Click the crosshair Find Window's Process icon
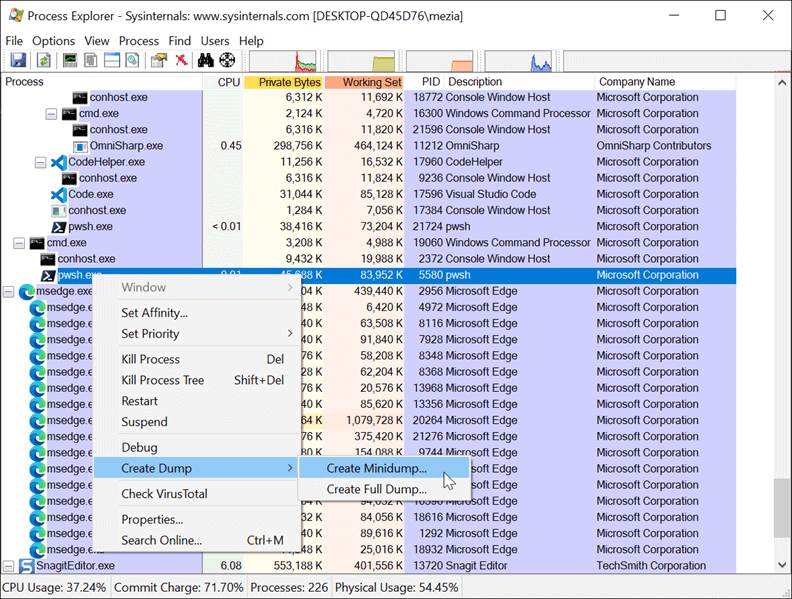Viewport: 792px width, 599px height. [x=227, y=61]
